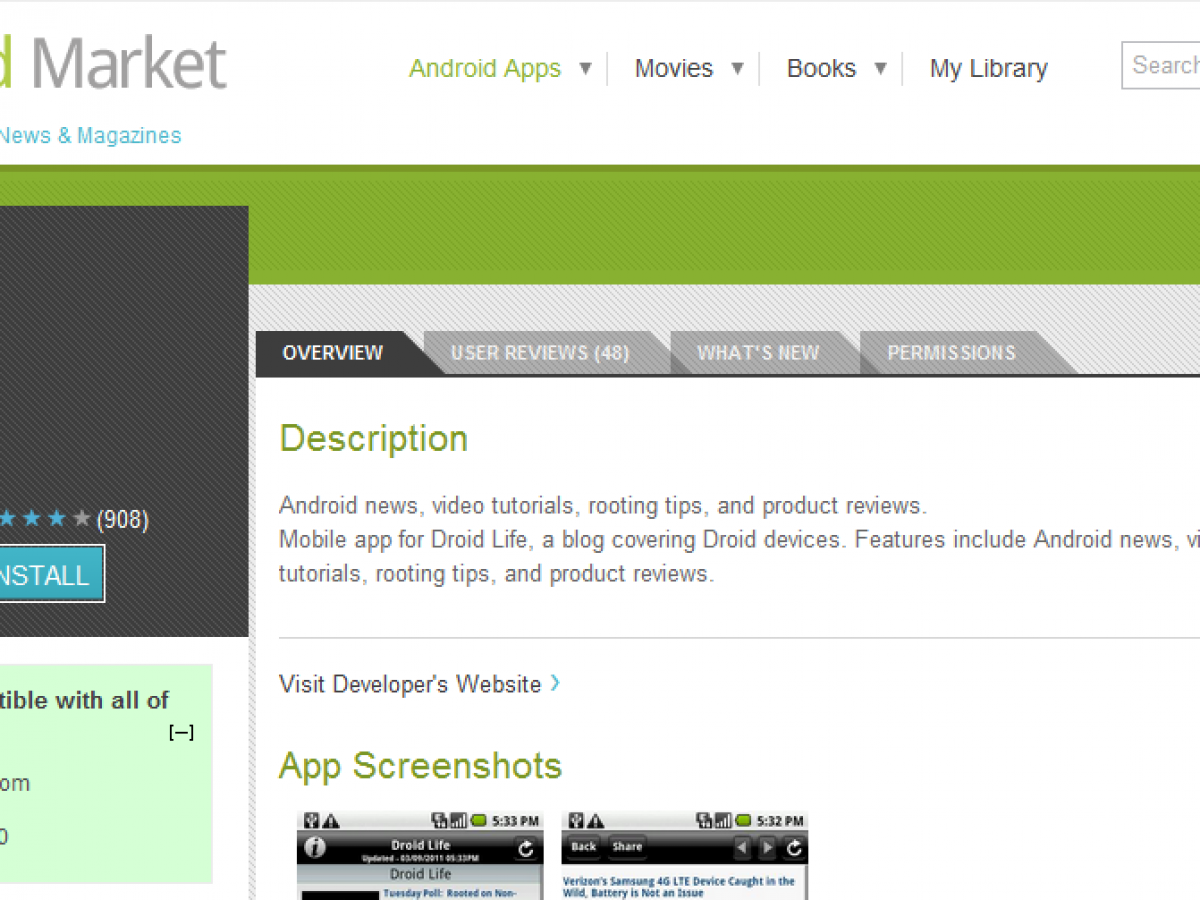Screen dimensions: 1200x900
Task: Click the left arrow icon in second screenshot
Action: (x=742, y=848)
